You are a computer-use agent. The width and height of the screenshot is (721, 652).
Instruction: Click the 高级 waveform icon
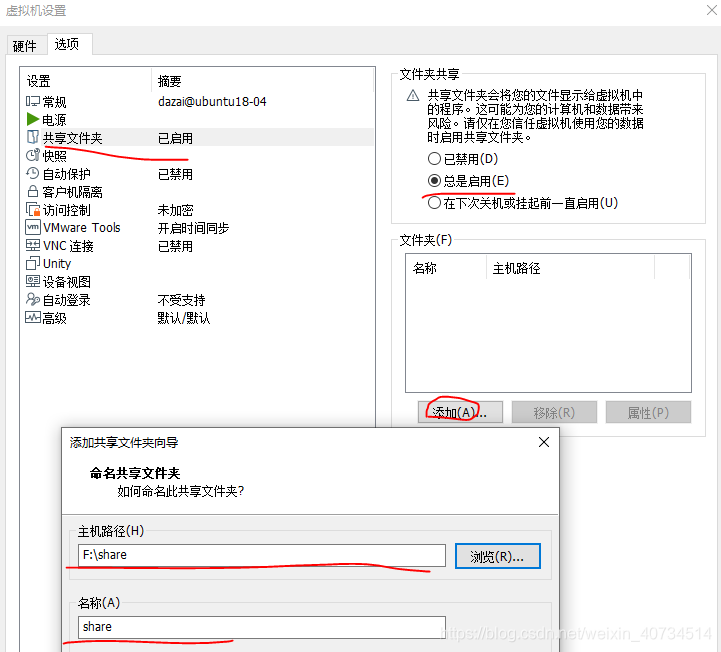[x=33, y=318]
